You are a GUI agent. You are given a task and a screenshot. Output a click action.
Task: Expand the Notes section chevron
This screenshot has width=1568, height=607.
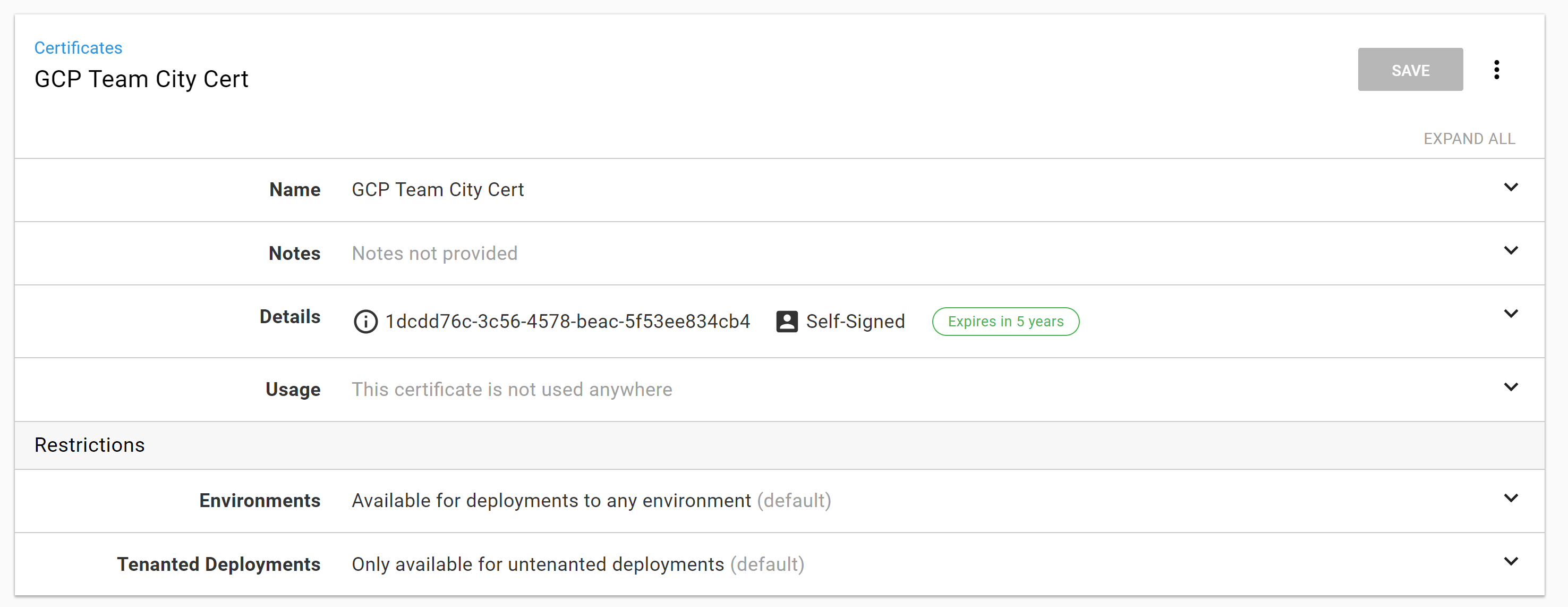pyautogui.click(x=1510, y=250)
